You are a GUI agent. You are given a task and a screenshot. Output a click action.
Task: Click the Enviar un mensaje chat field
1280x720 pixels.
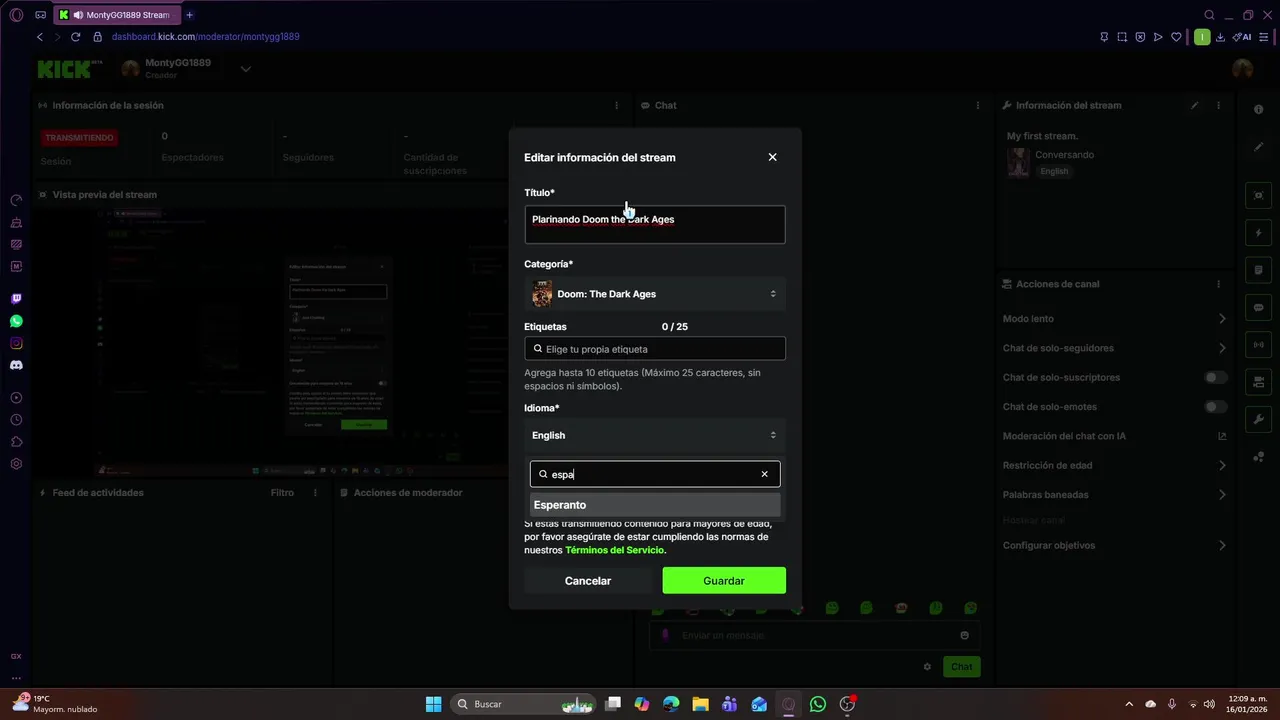[x=815, y=635]
